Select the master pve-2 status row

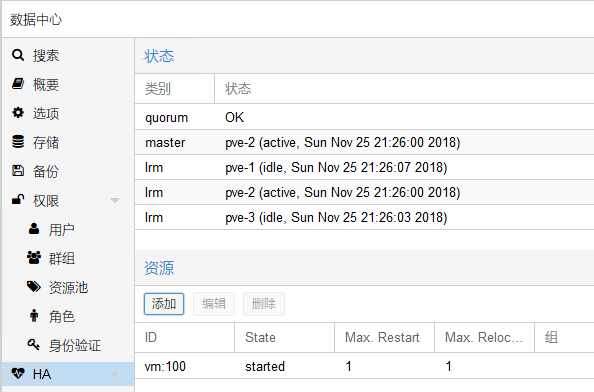[364, 142]
